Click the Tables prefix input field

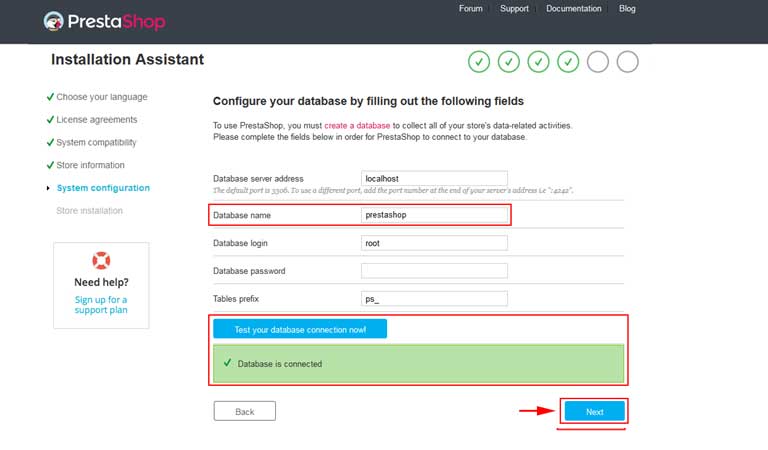434,299
